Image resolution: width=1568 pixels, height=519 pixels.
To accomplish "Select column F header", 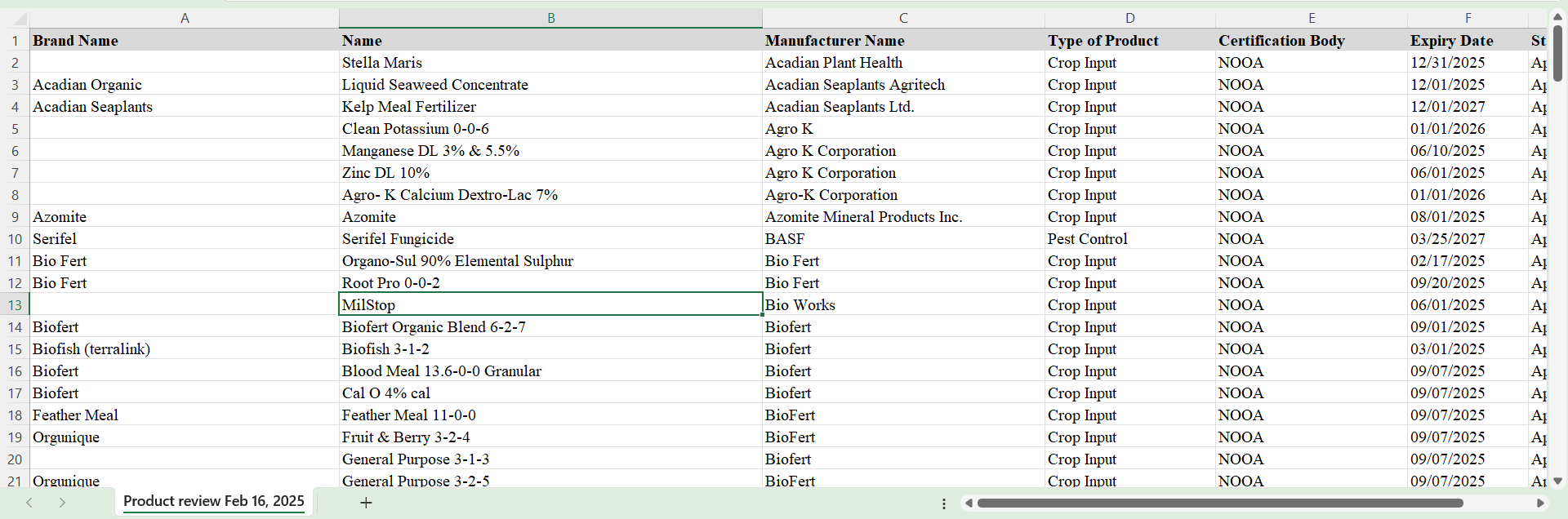I will pos(1468,18).
